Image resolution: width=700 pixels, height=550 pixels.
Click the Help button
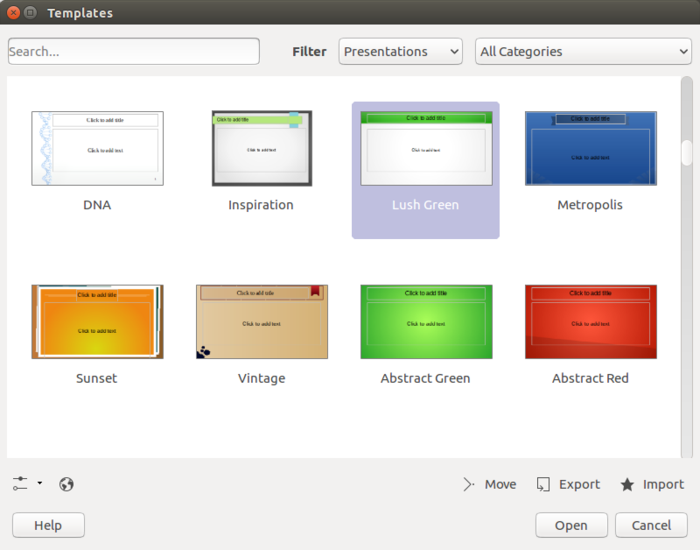tap(48, 525)
